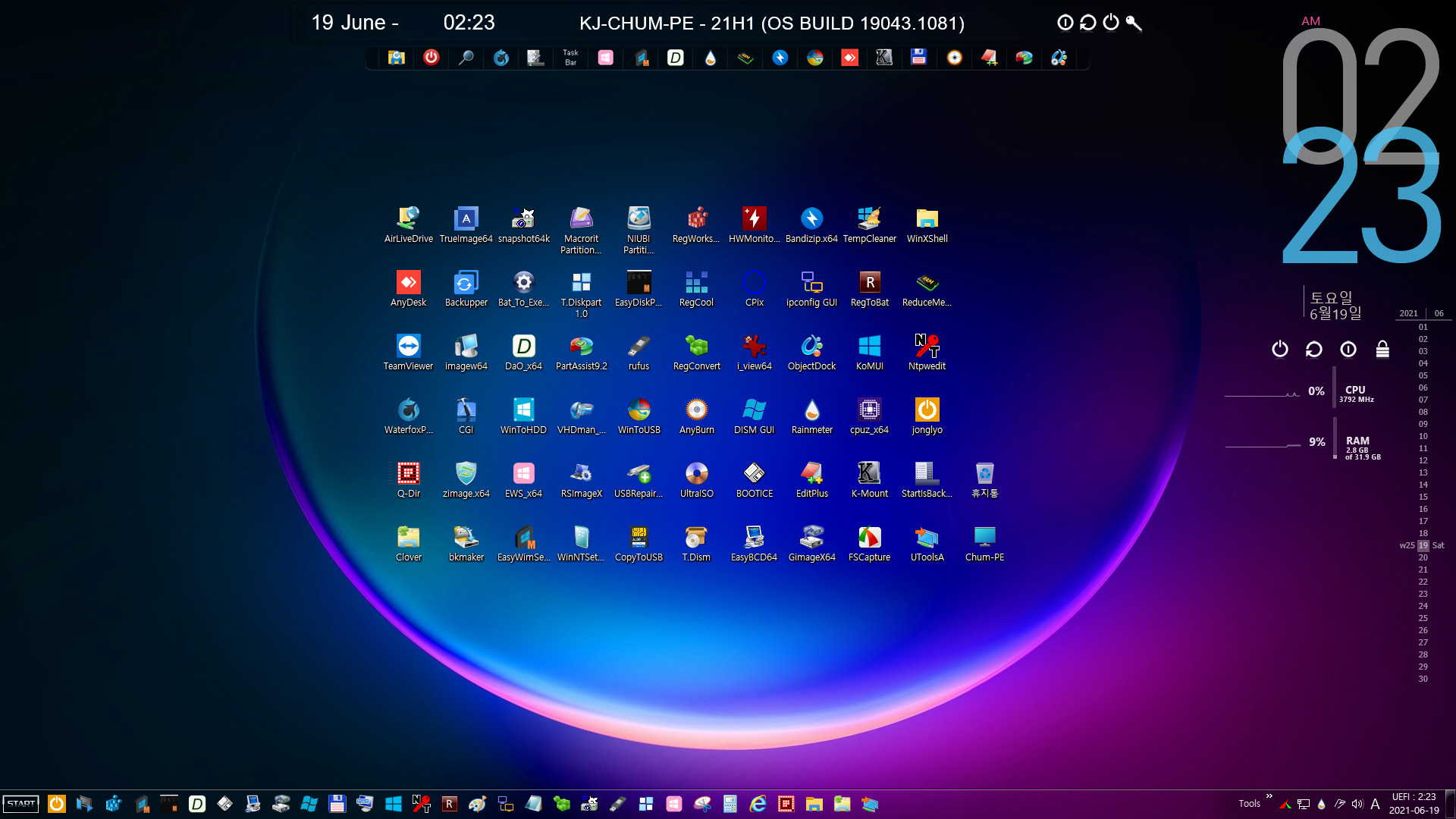Click the taskbar clock showing 2021-06-19
This screenshot has height=819, width=1456.
tap(1414, 804)
